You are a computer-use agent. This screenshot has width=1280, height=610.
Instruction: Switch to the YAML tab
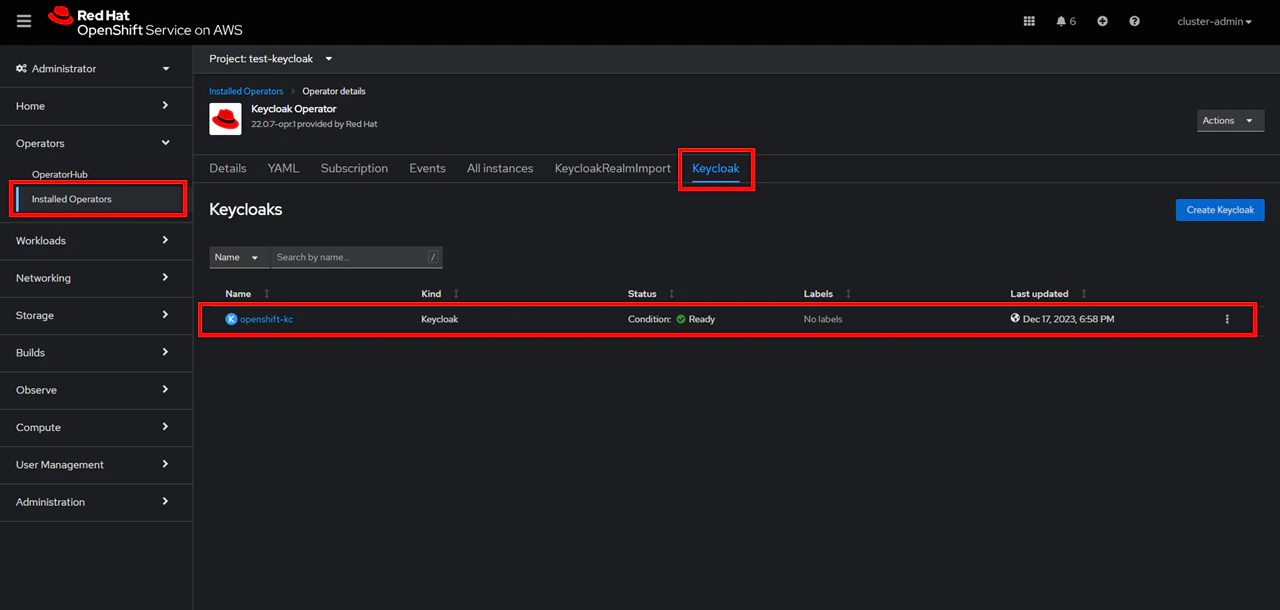pyautogui.click(x=283, y=168)
